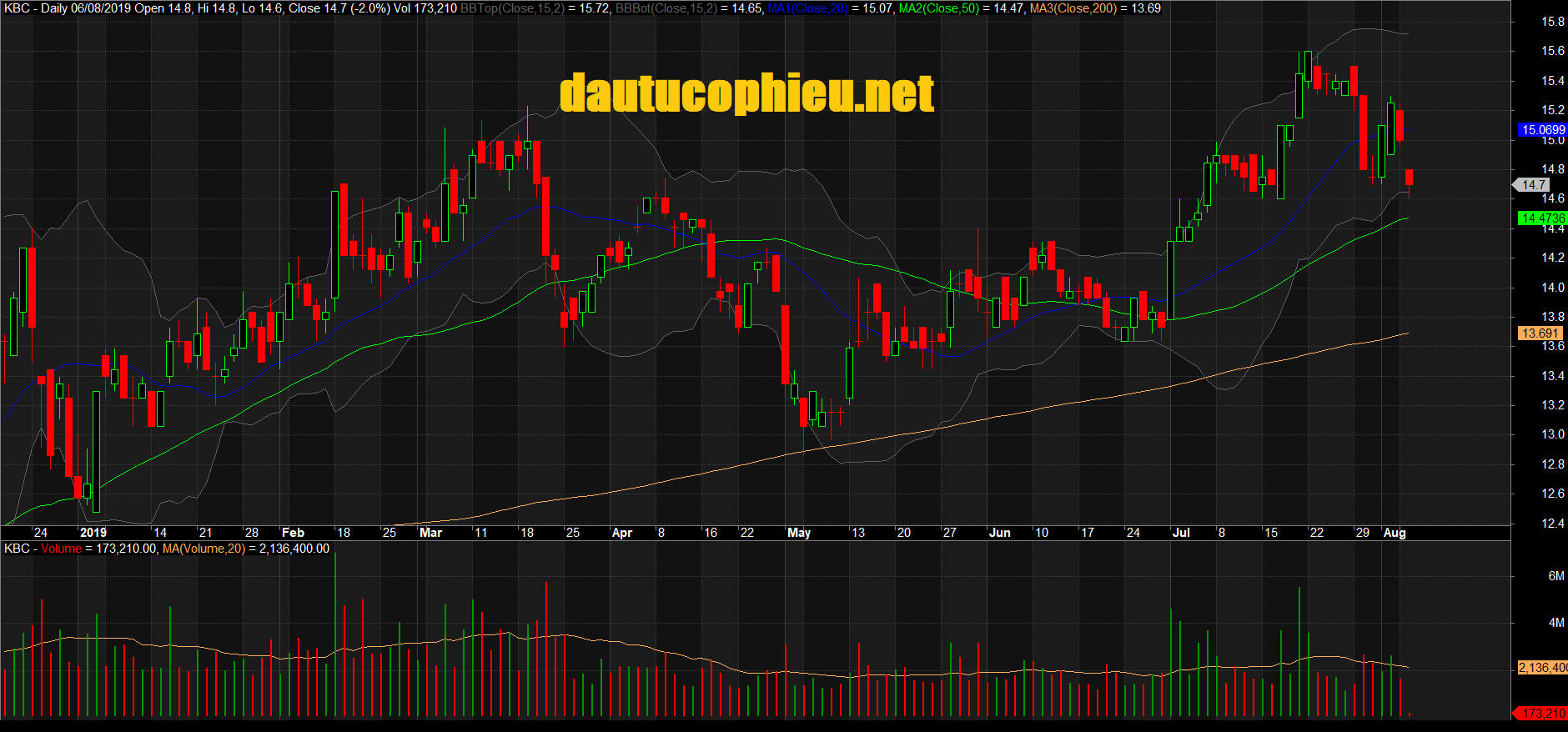The width and height of the screenshot is (1568, 732).
Task: Click the 2019 marker on the date axis
Action: tap(93, 533)
